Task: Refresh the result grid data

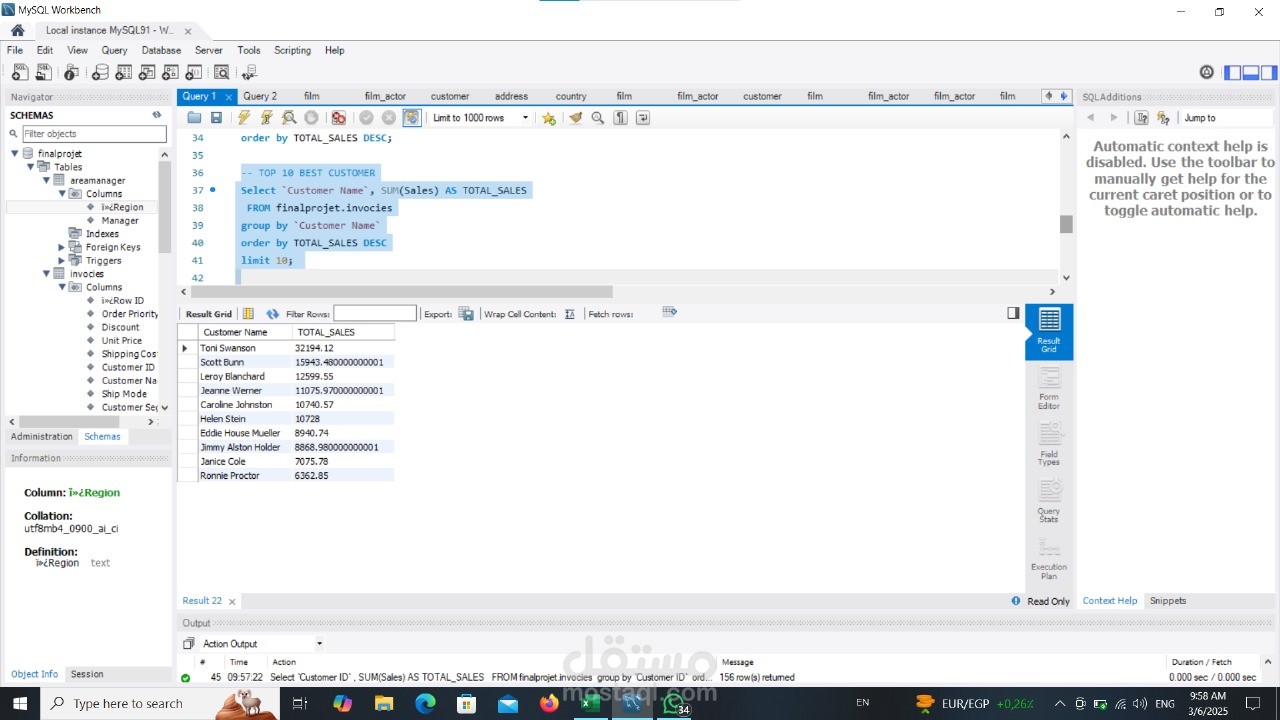Action: point(272,314)
